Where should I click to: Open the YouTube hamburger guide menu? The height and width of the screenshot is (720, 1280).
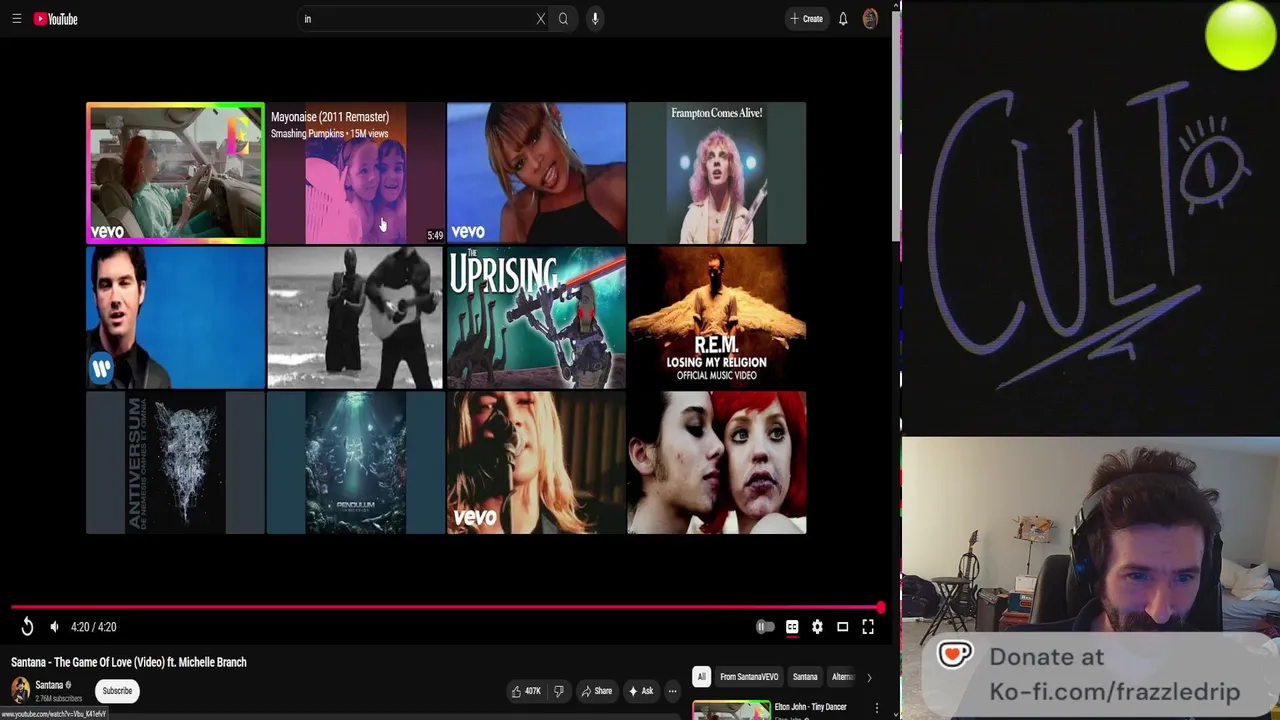16,18
